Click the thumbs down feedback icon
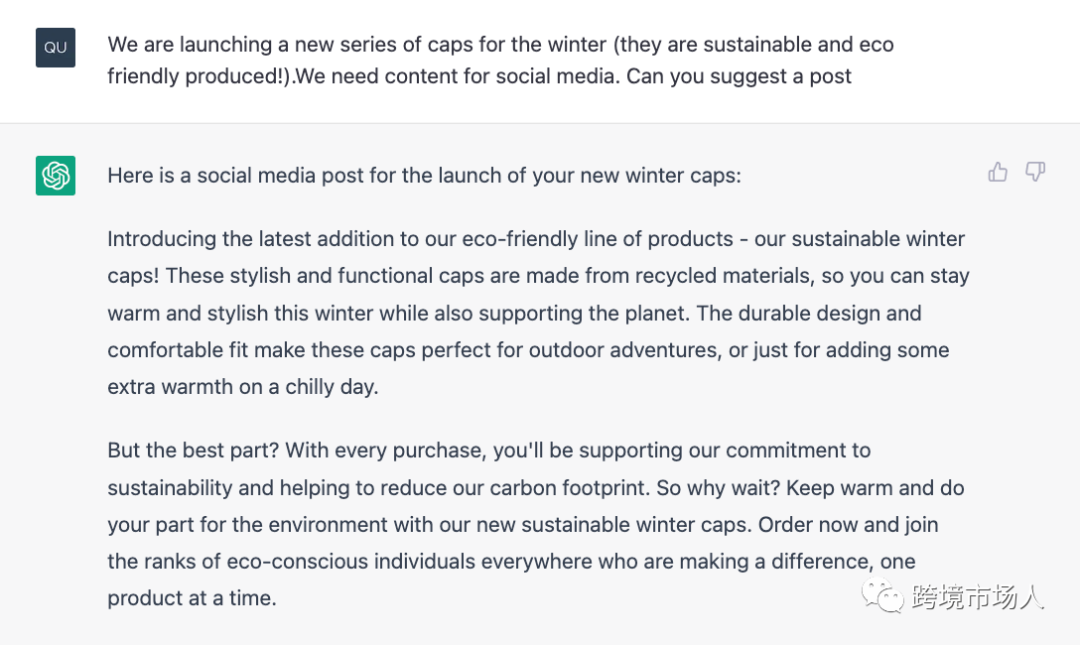Image resolution: width=1080 pixels, height=645 pixels. point(1036,173)
